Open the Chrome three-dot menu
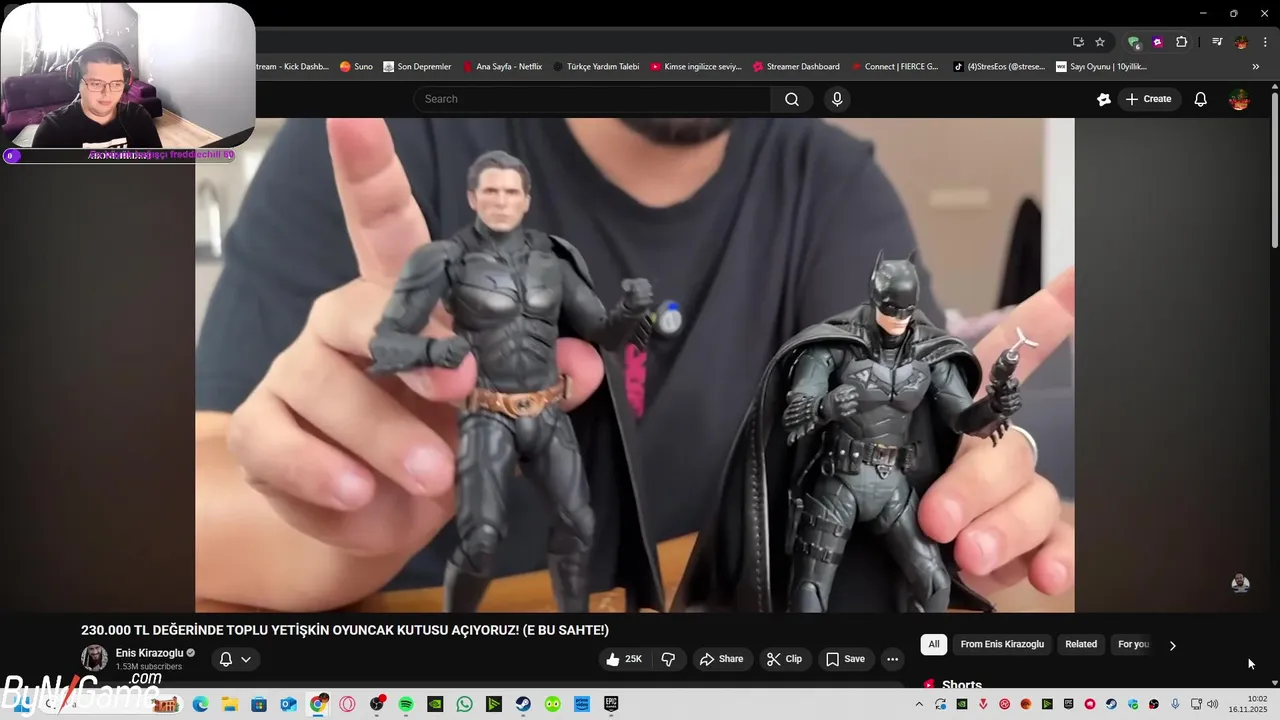Viewport: 1280px width, 720px height. coord(1265,42)
